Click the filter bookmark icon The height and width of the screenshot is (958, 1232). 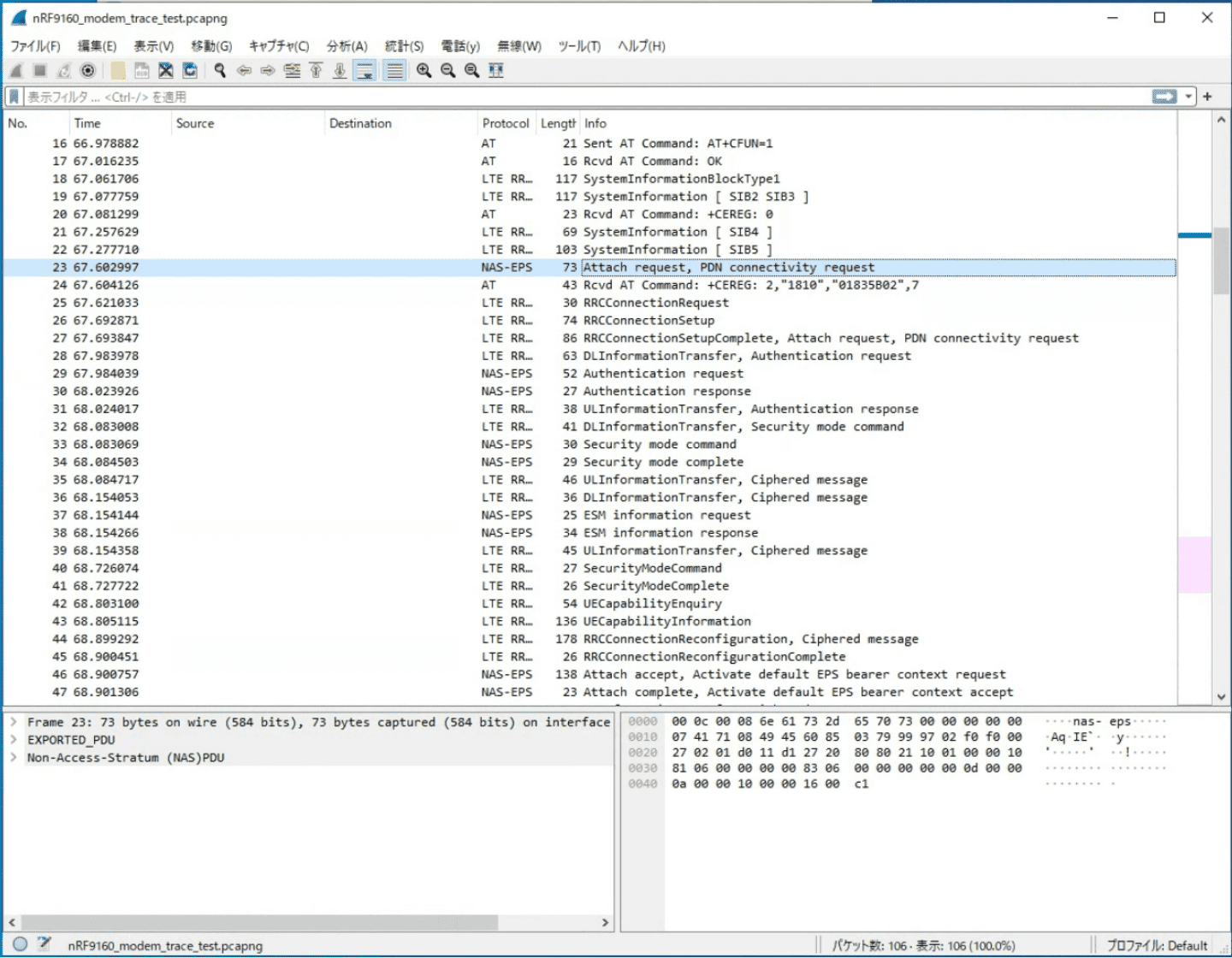14,97
